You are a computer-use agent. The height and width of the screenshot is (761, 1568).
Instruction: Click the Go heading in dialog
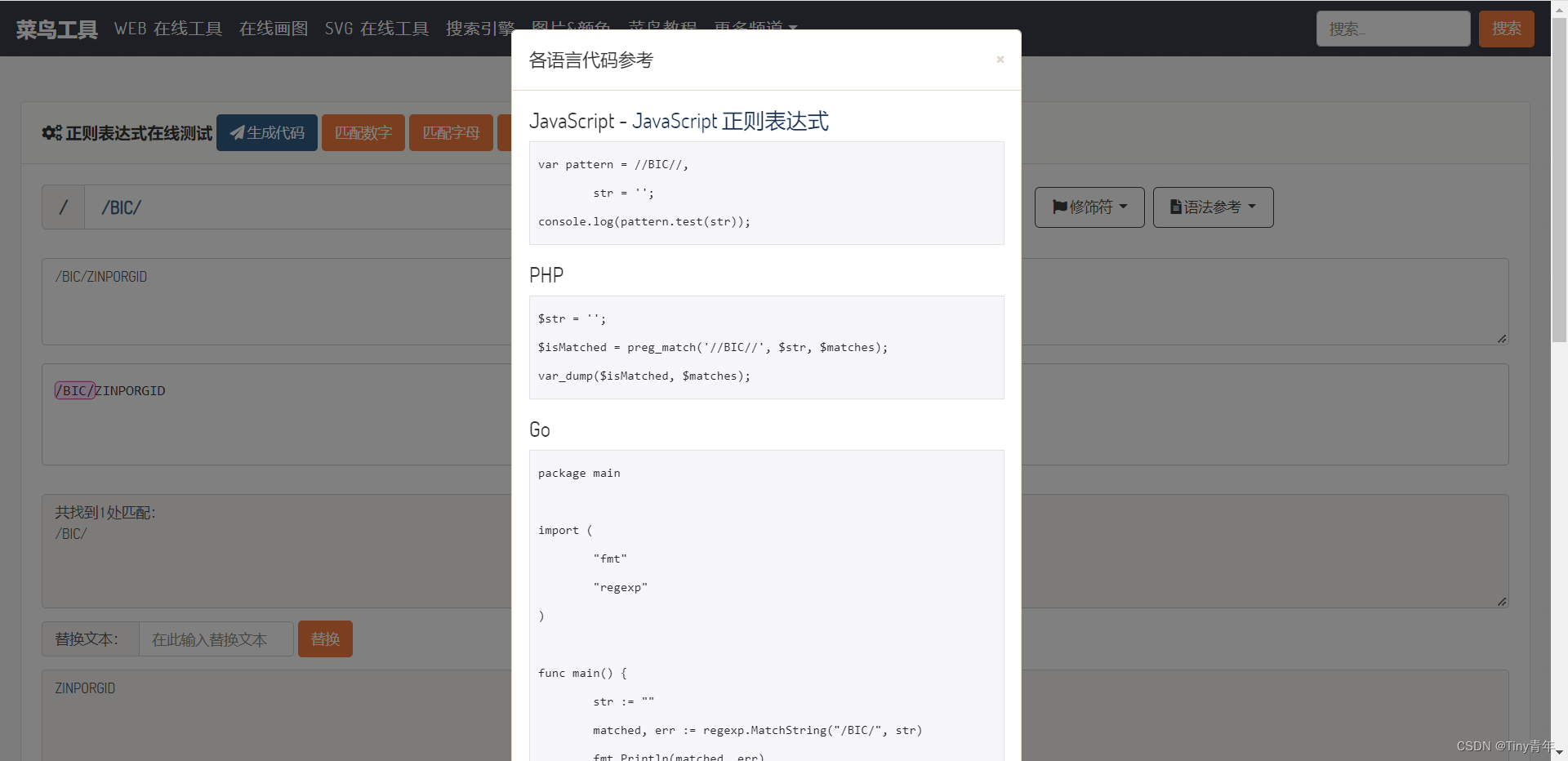coord(540,429)
